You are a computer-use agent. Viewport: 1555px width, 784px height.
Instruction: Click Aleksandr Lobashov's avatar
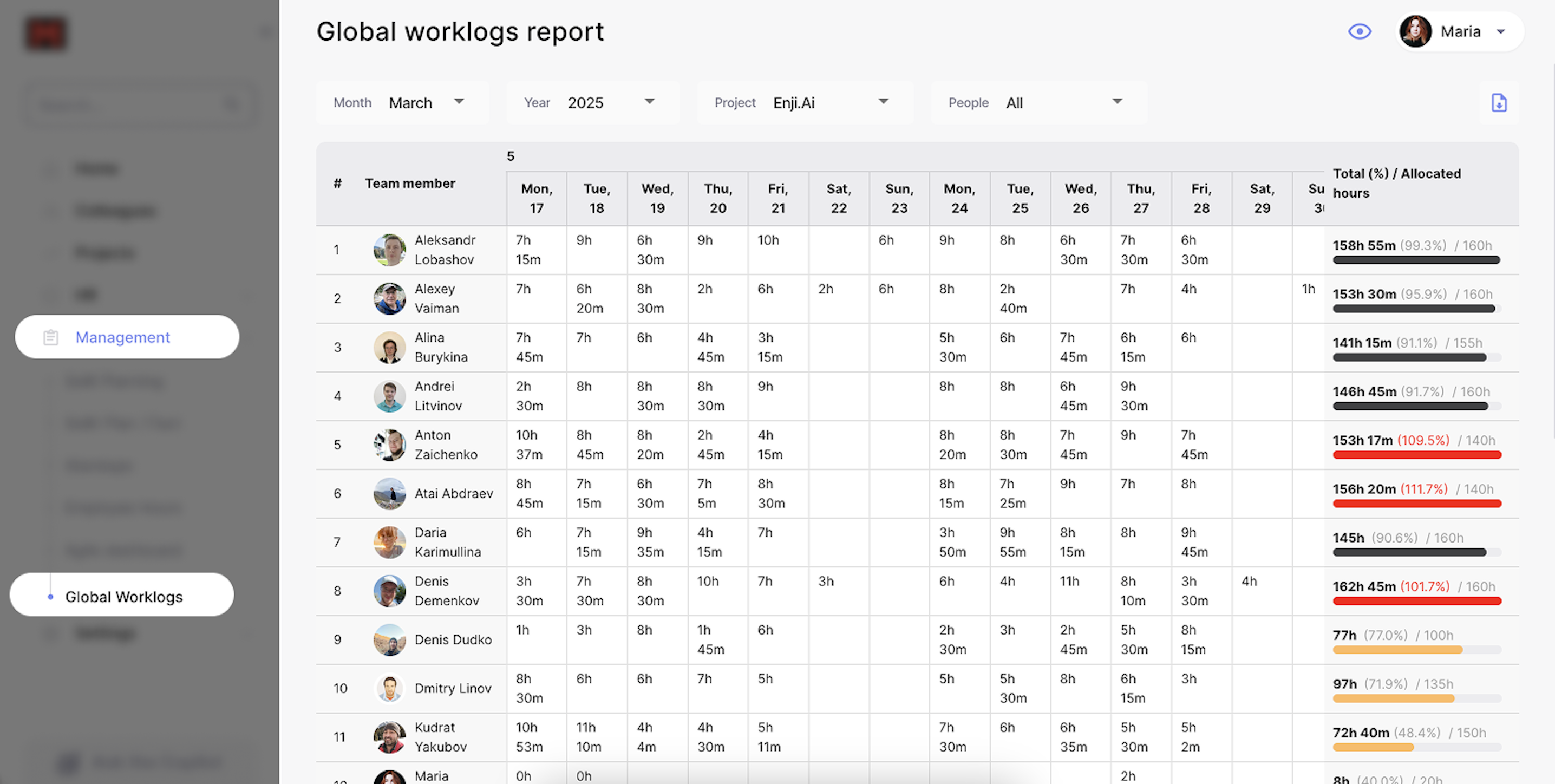[x=389, y=250]
